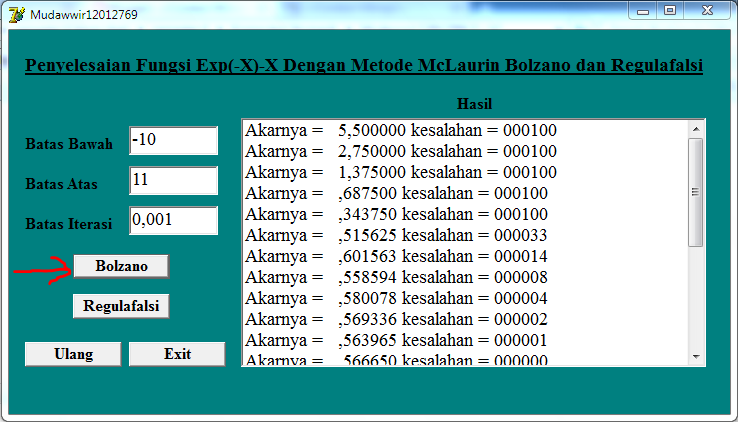Focus the Batas Atas input field

(173, 180)
